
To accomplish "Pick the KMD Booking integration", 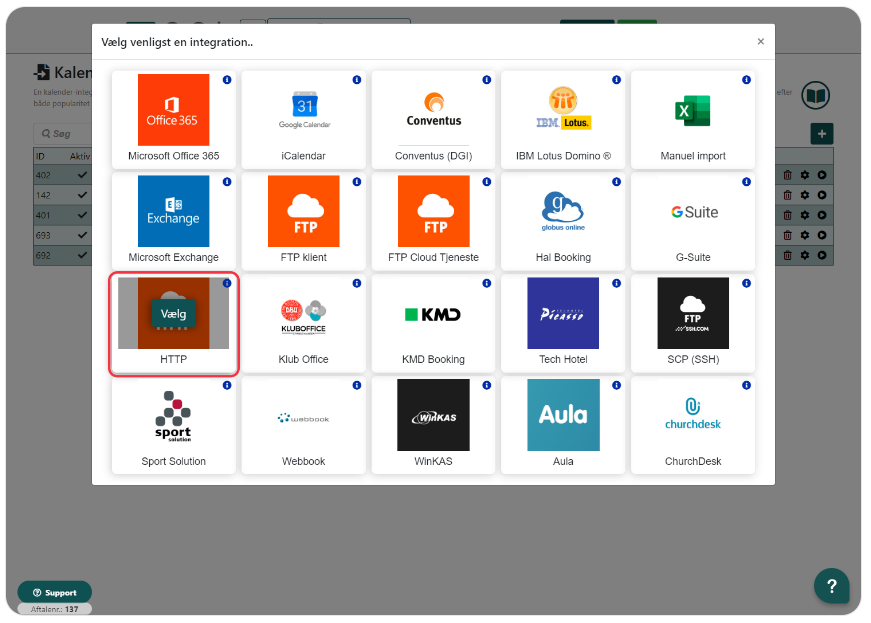I will (x=433, y=323).
